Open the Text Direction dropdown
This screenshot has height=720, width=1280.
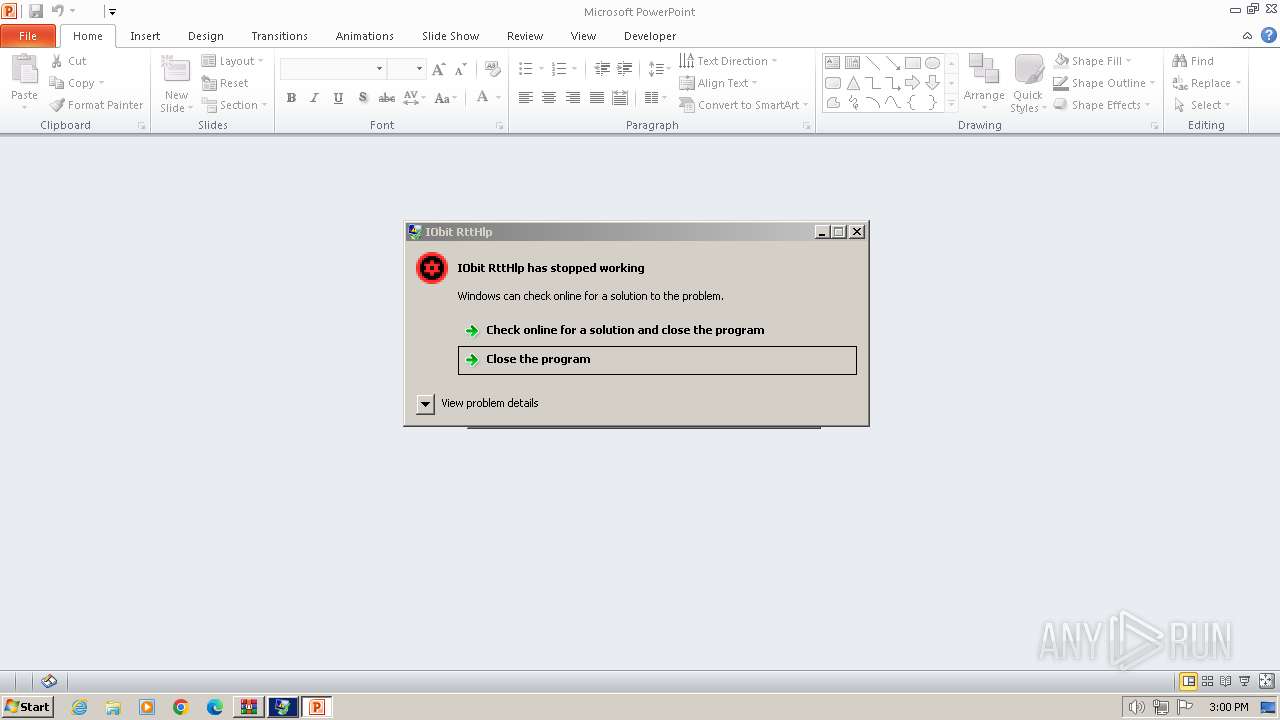coord(728,61)
